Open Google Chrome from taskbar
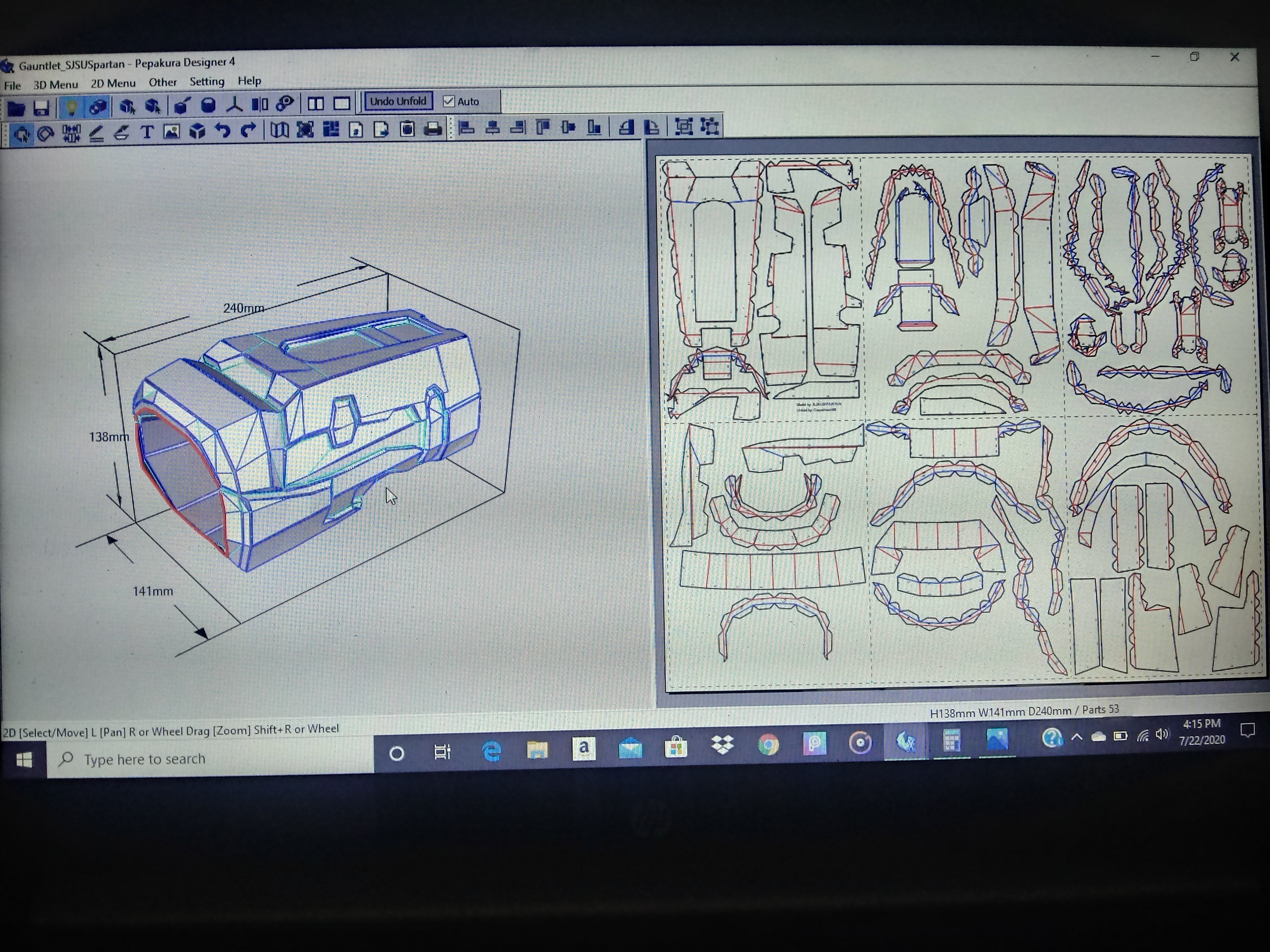 (x=768, y=745)
